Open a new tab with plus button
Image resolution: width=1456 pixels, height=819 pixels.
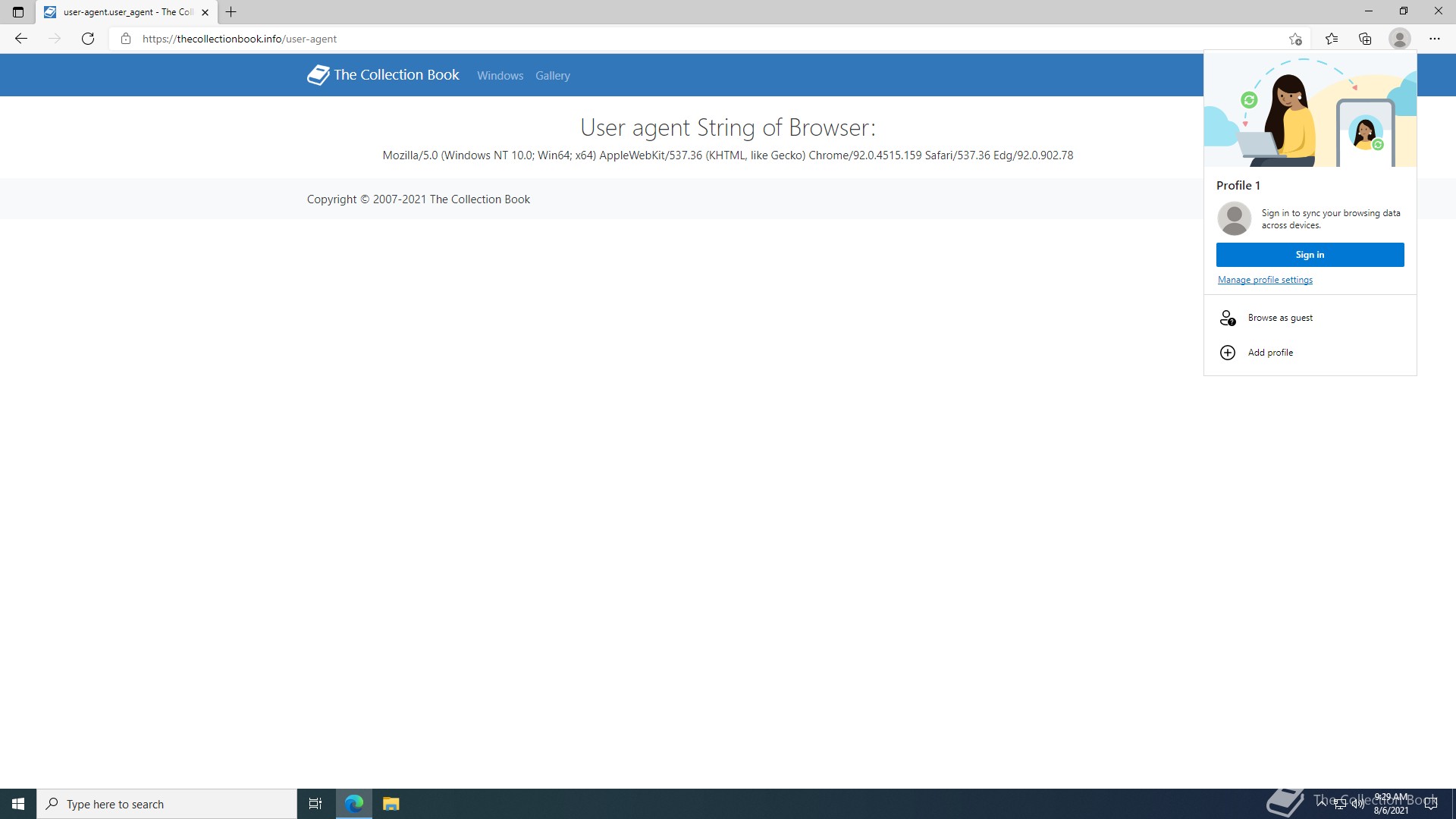(x=231, y=12)
